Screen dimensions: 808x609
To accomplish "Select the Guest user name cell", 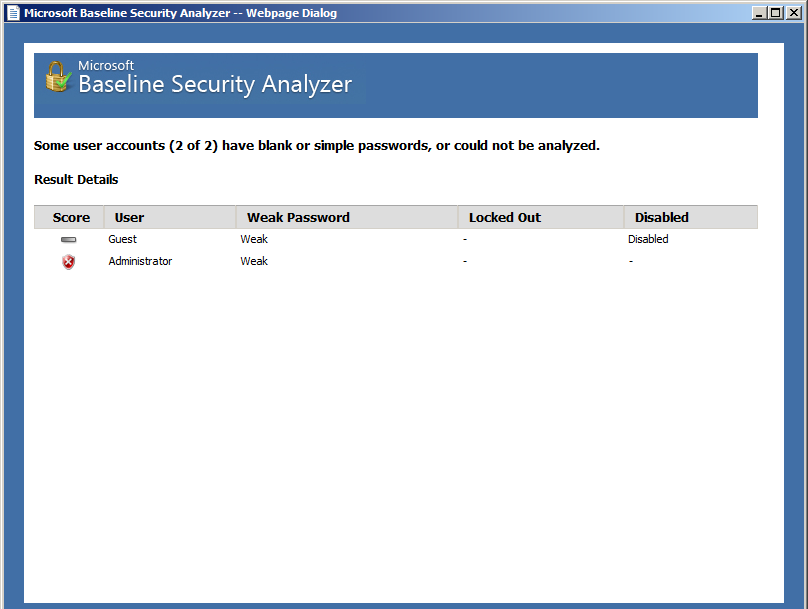I will point(123,239).
